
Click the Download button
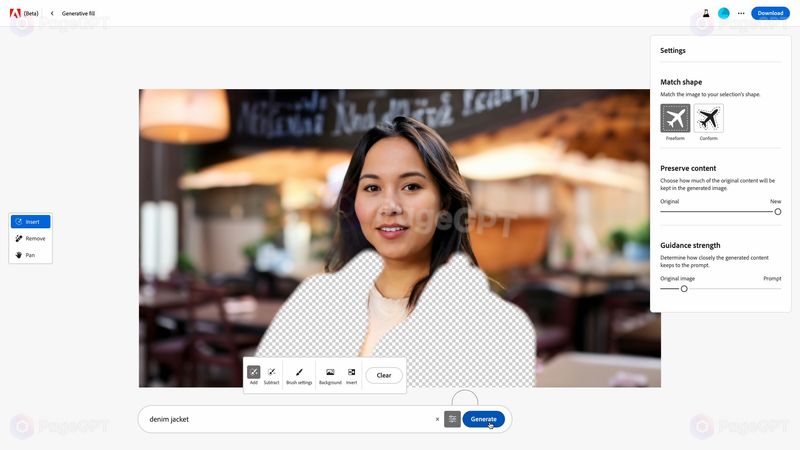point(770,13)
